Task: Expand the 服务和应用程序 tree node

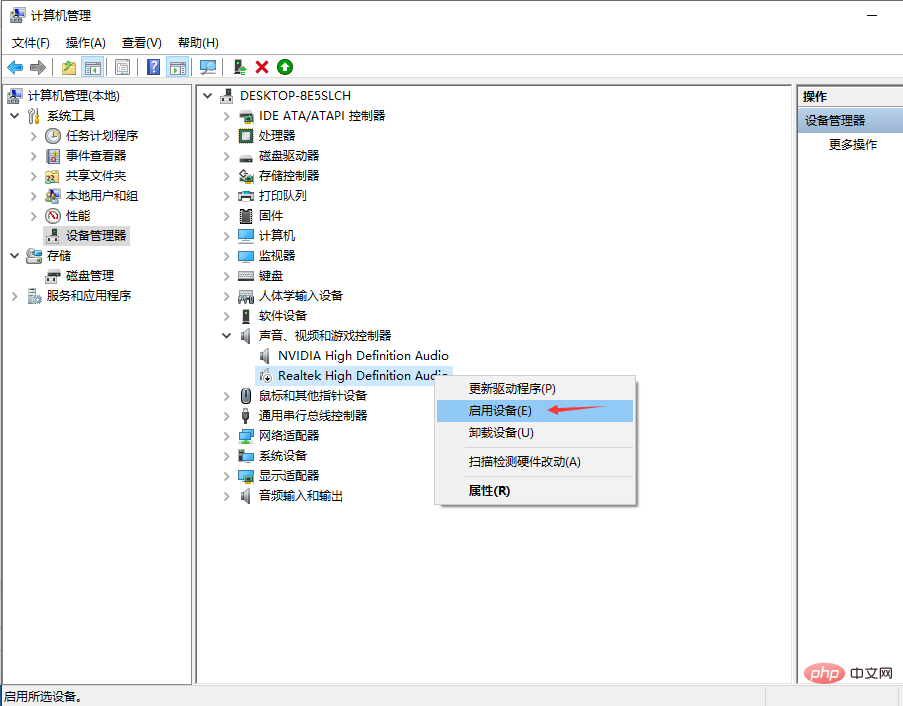Action: click(x=15, y=296)
